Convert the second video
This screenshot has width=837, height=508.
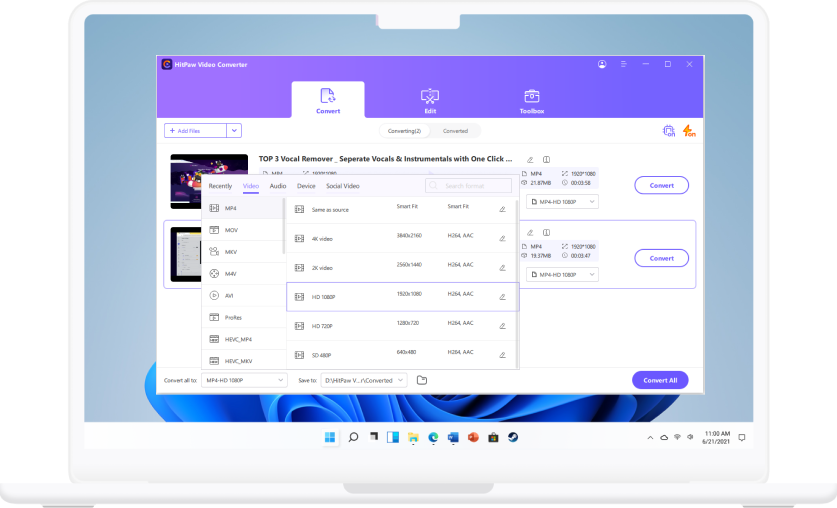coord(661,258)
